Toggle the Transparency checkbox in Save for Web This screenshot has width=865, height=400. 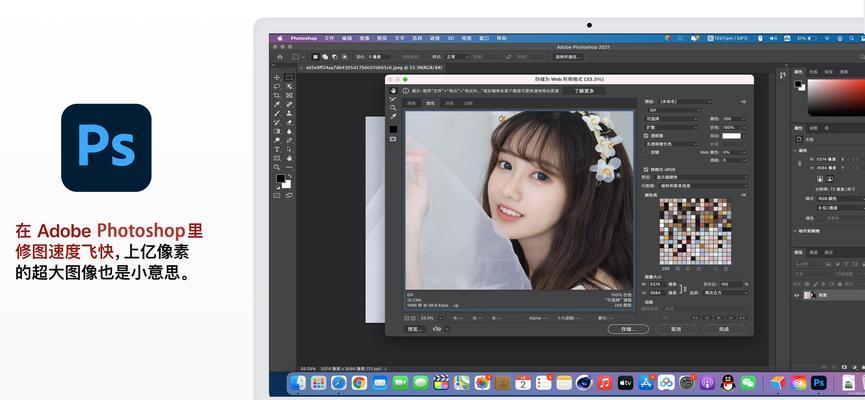click(x=647, y=135)
